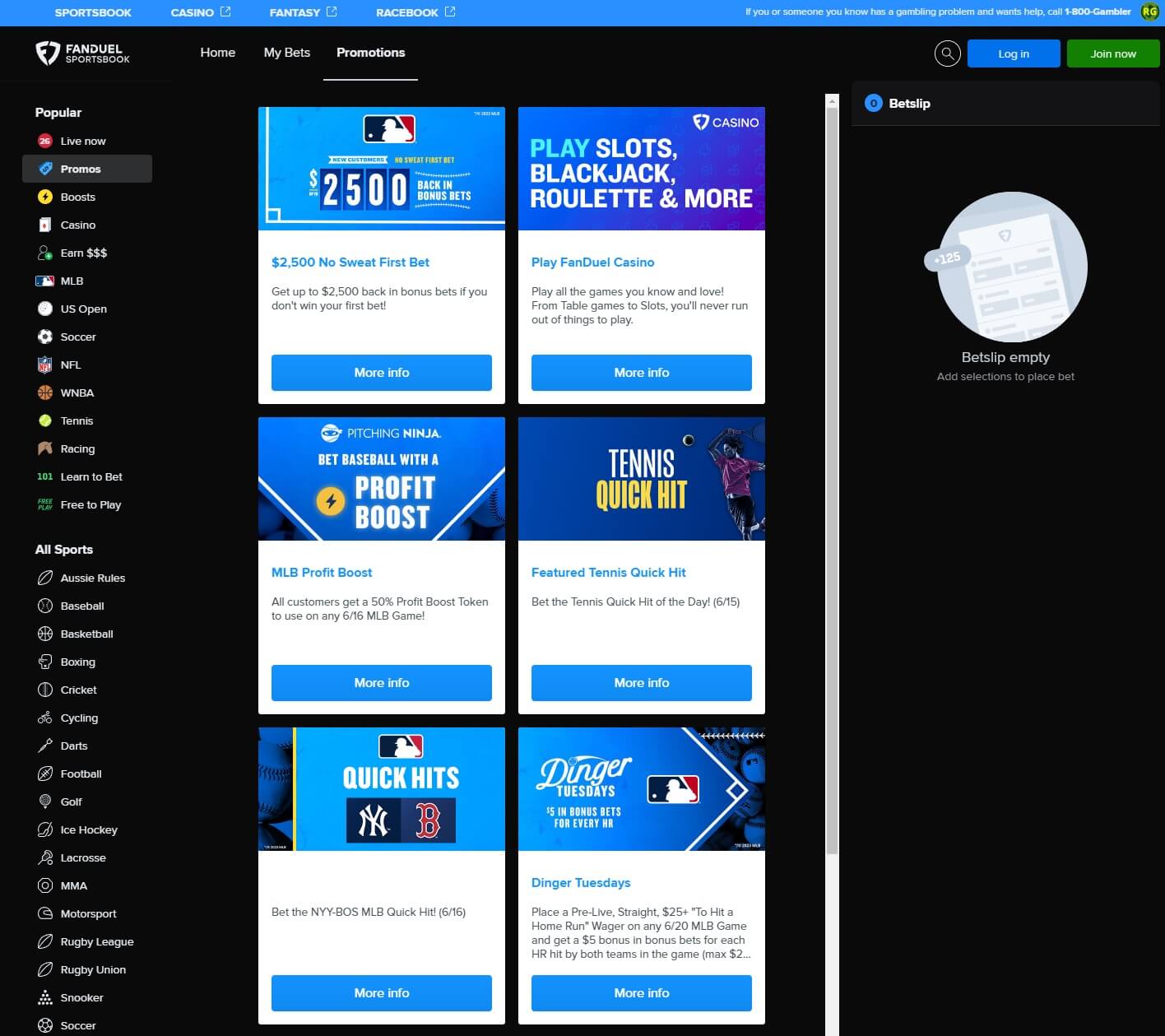1165x1036 pixels.
Task: Click the FanDuel Sportsbook logo
Action: (x=82, y=53)
